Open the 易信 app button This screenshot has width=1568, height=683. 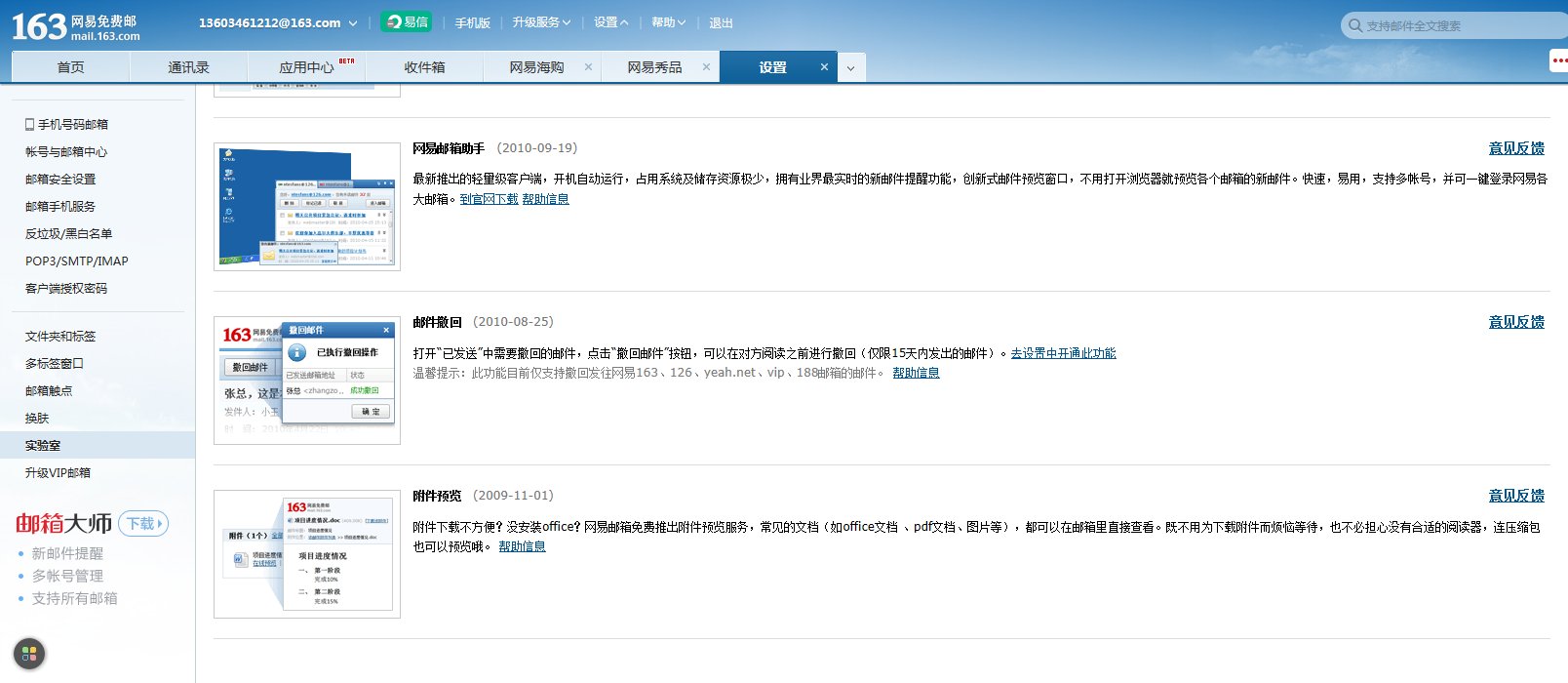[x=407, y=21]
